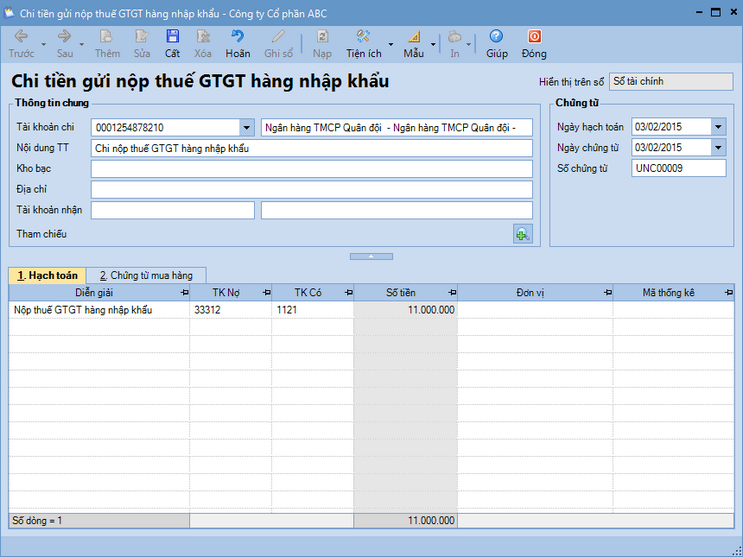Pin the TK Nợ column
Viewport: 743px width, 557px height.
click(267, 293)
